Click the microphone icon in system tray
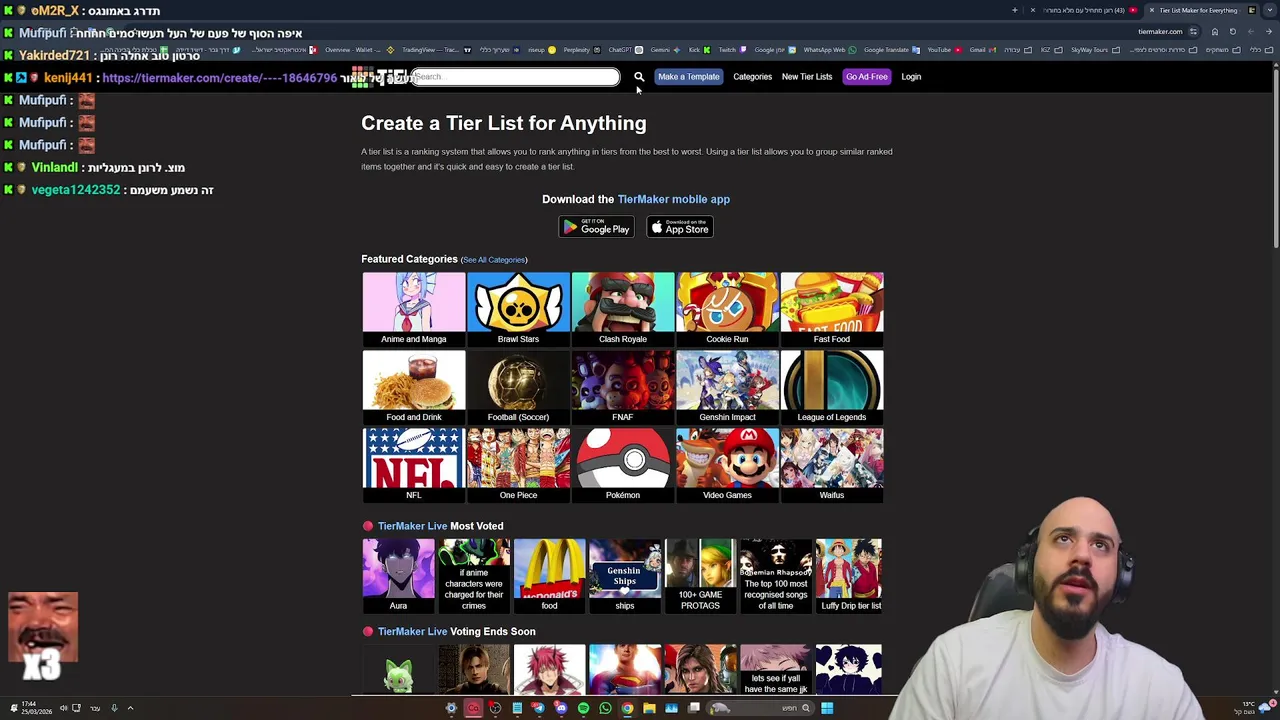The width and height of the screenshot is (1280, 720). (114, 708)
